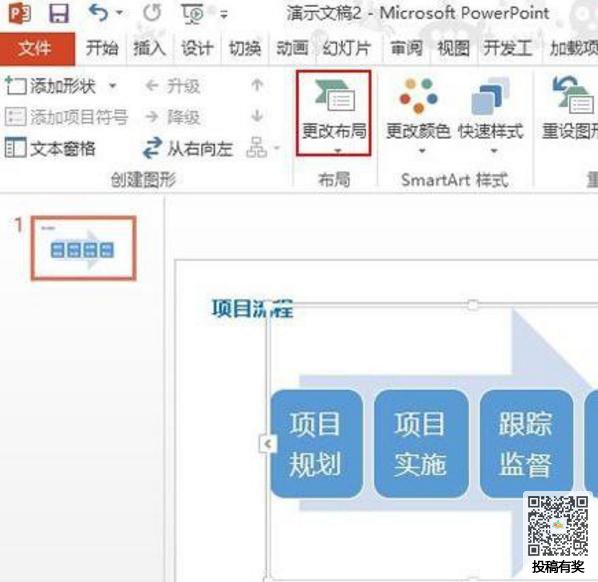
Task: Click the move down arrow icon
Action: (x=257, y=116)
